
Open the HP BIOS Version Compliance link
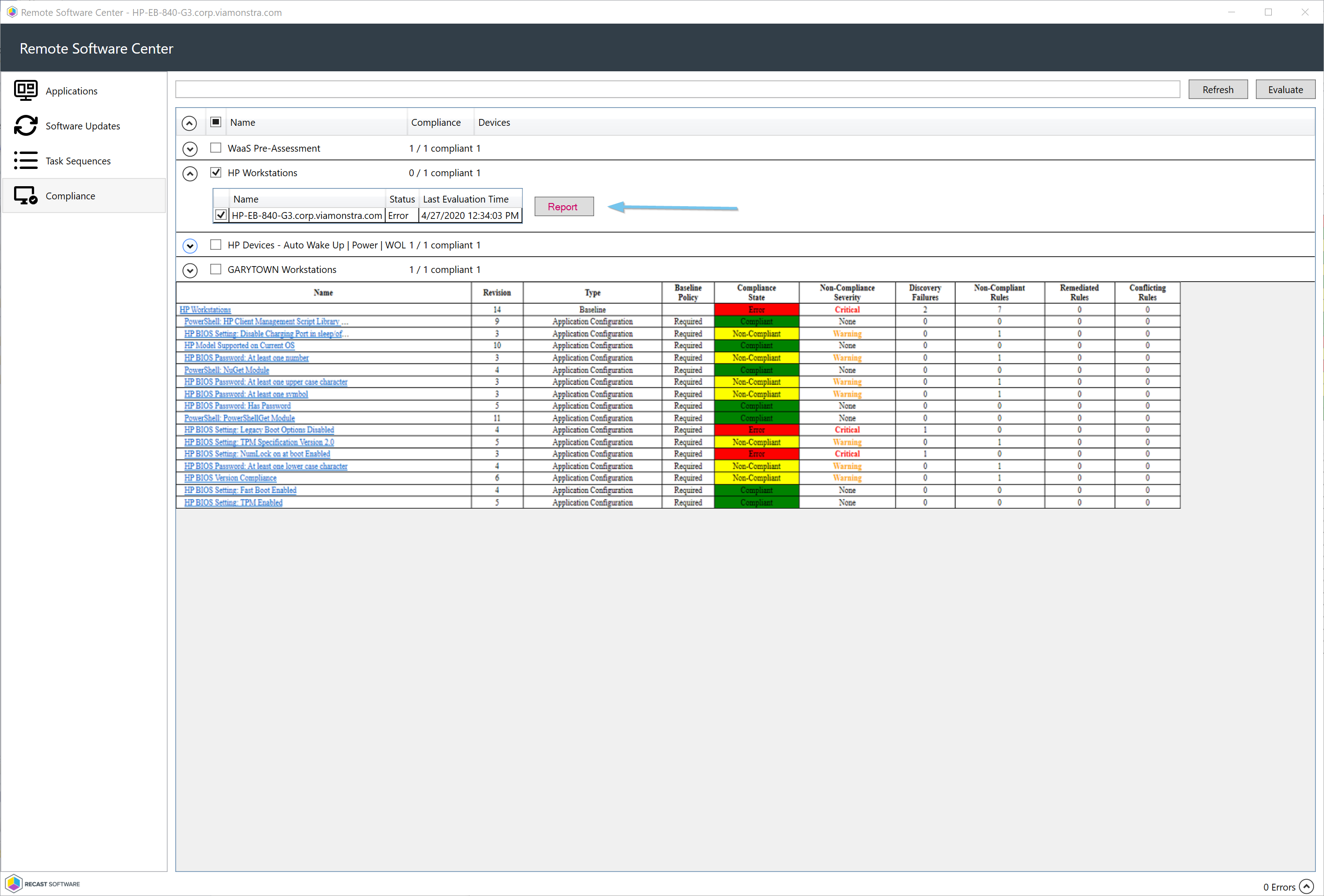(x=230, y=478)
